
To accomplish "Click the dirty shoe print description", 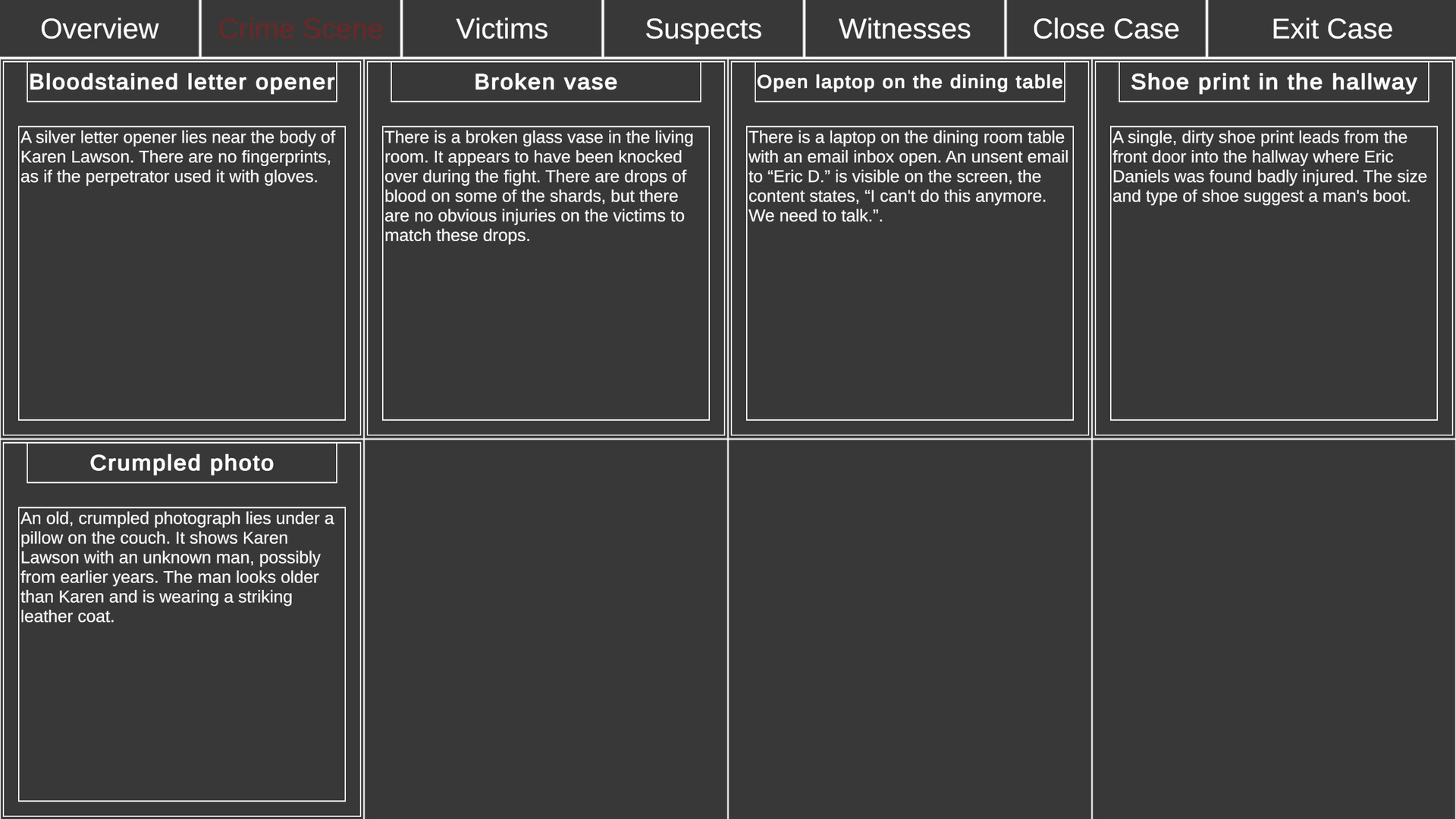I will point(1269,167).
